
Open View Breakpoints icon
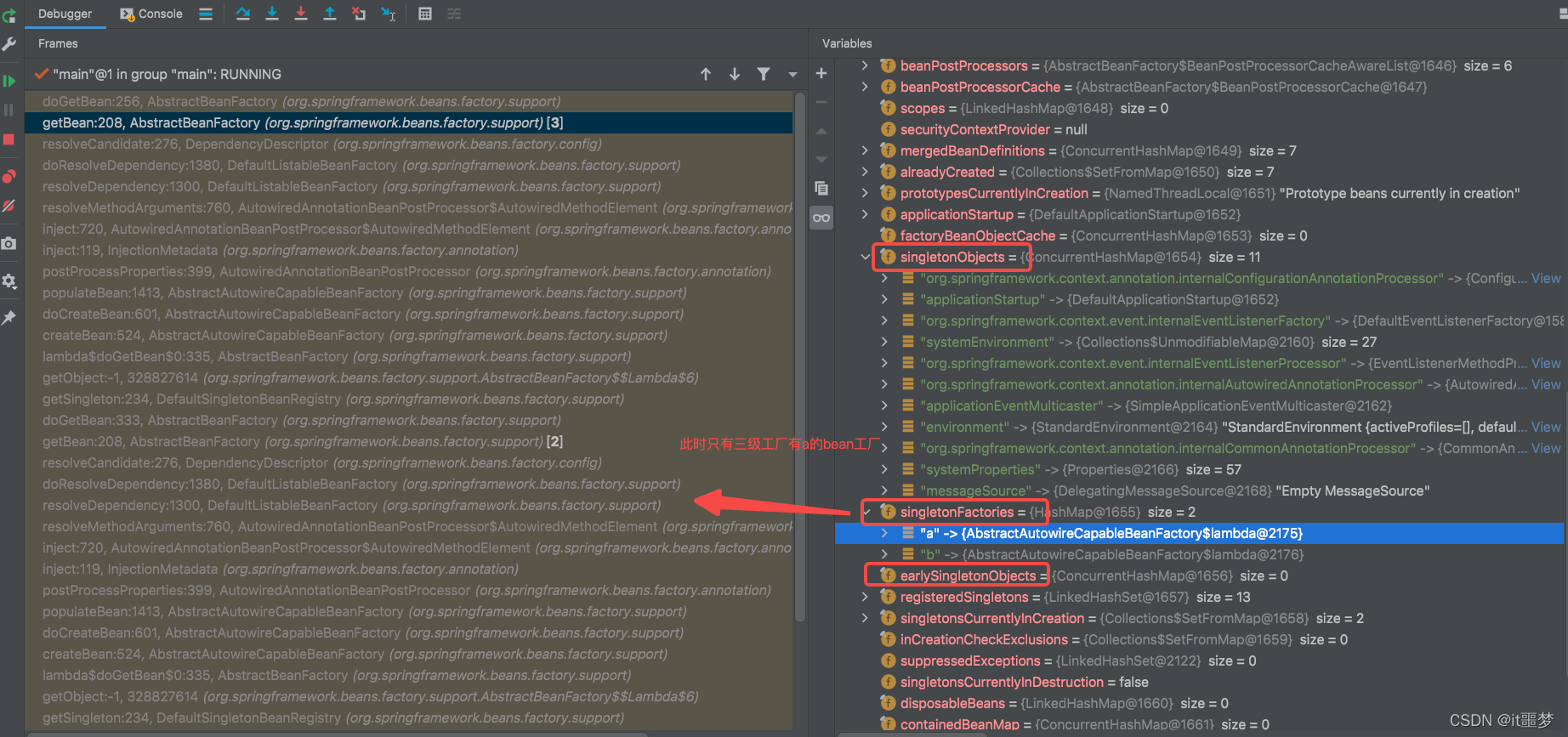pyautogui.click(x=9, y=177)
